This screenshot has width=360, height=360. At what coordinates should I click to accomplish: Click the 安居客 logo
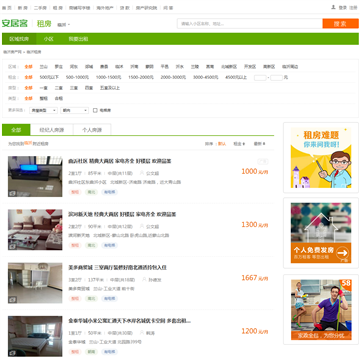click(15, 23)
